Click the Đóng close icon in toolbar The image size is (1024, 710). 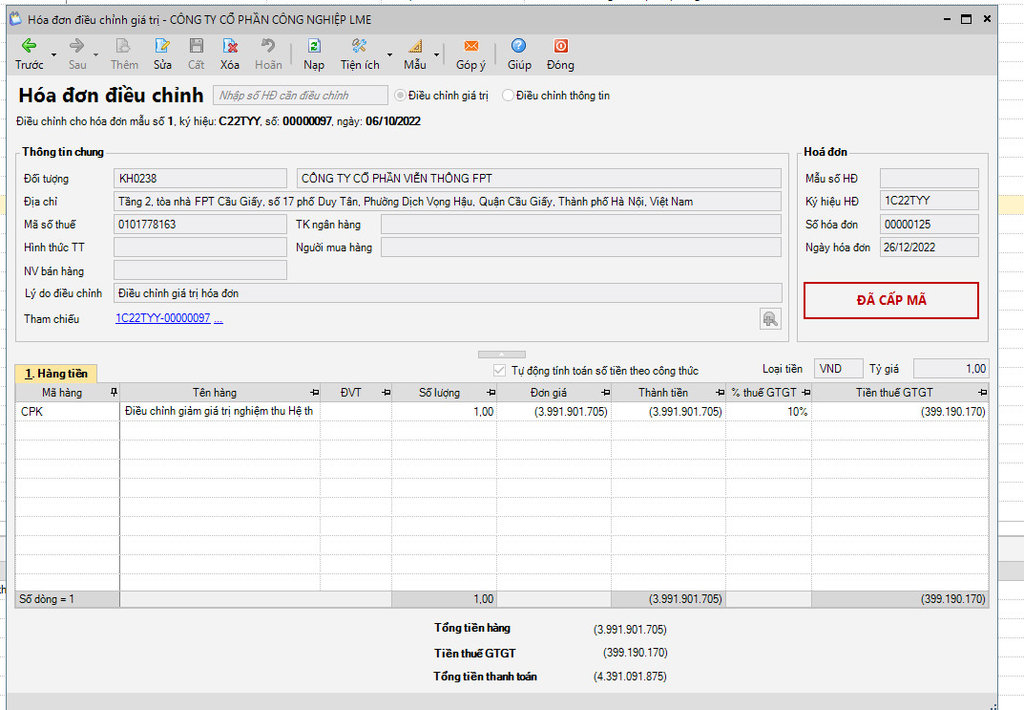(x=560, y=46)
